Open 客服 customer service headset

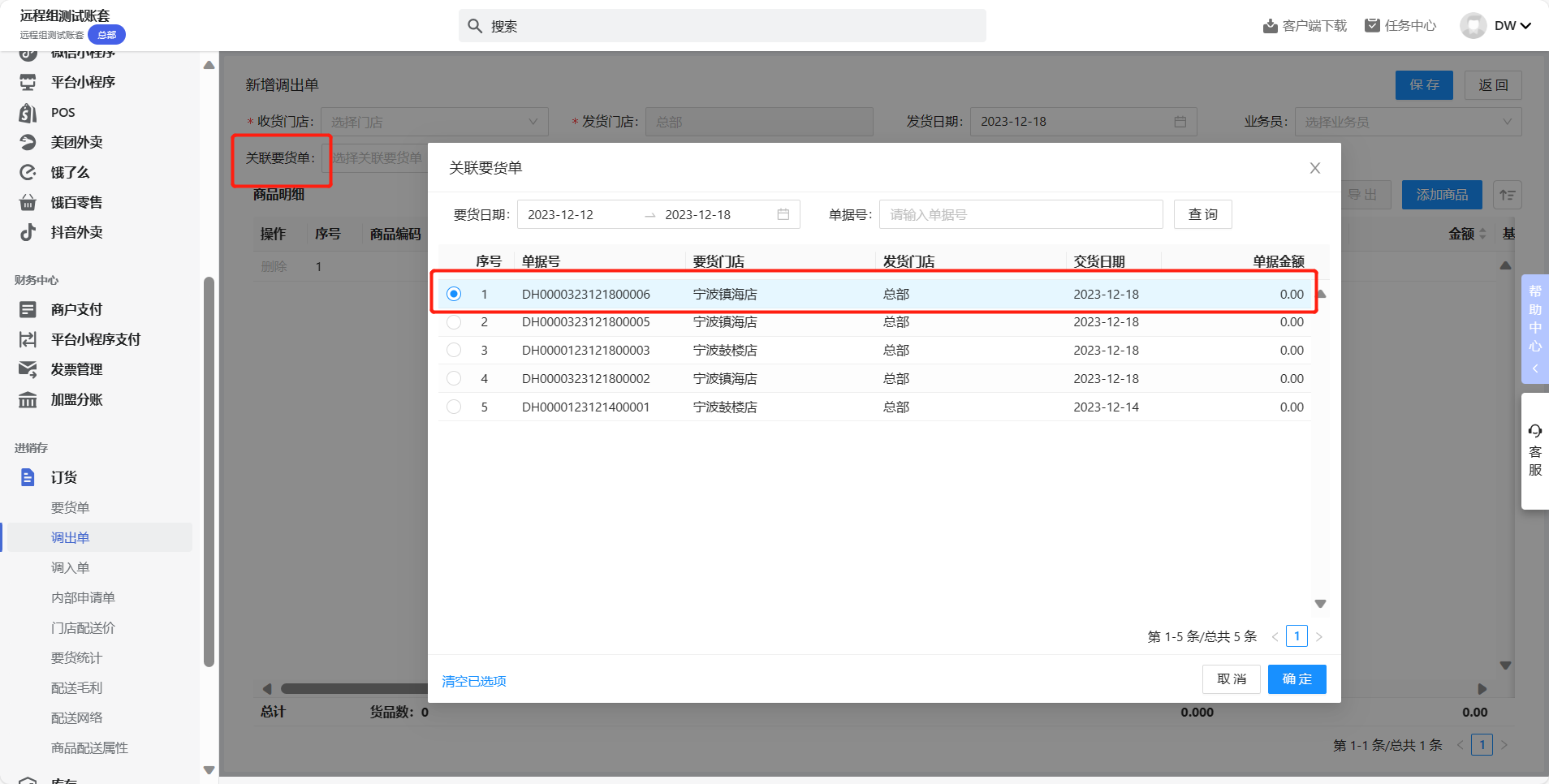[x=1535, y=431]
